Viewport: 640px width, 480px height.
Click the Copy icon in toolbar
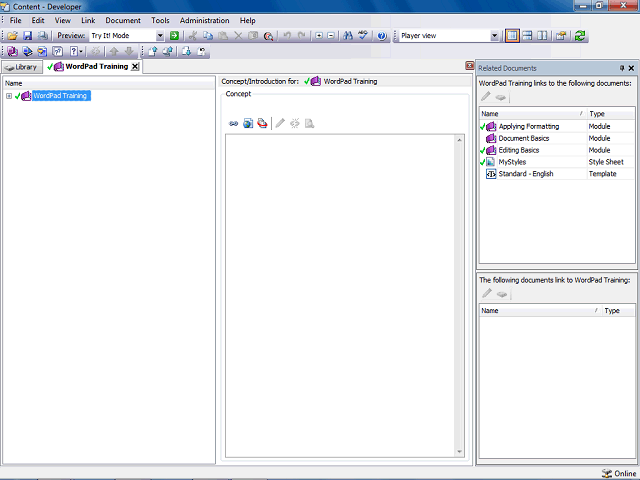click(x=208, y=36)
